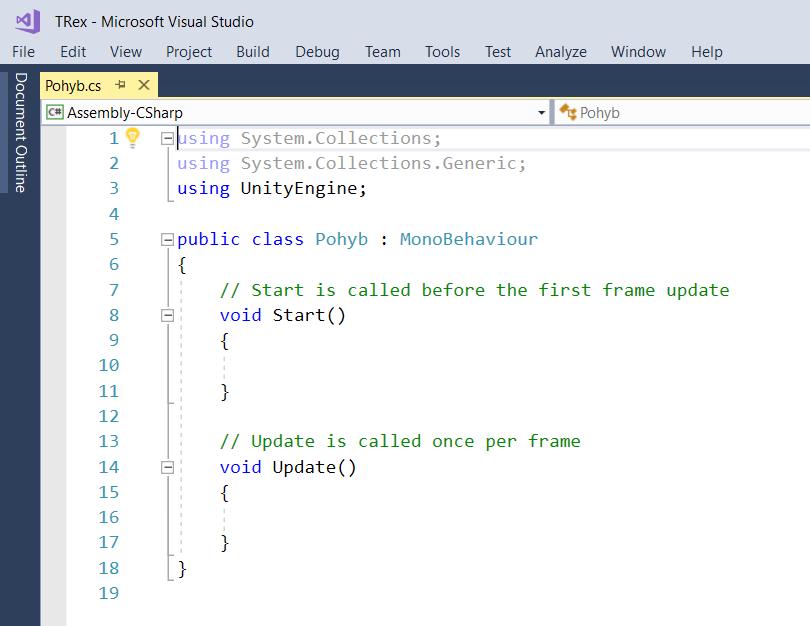Image resolution: width=810 pixels, height=626 pixels.
Task: Open the Debug menu
Action: [317, 52]
